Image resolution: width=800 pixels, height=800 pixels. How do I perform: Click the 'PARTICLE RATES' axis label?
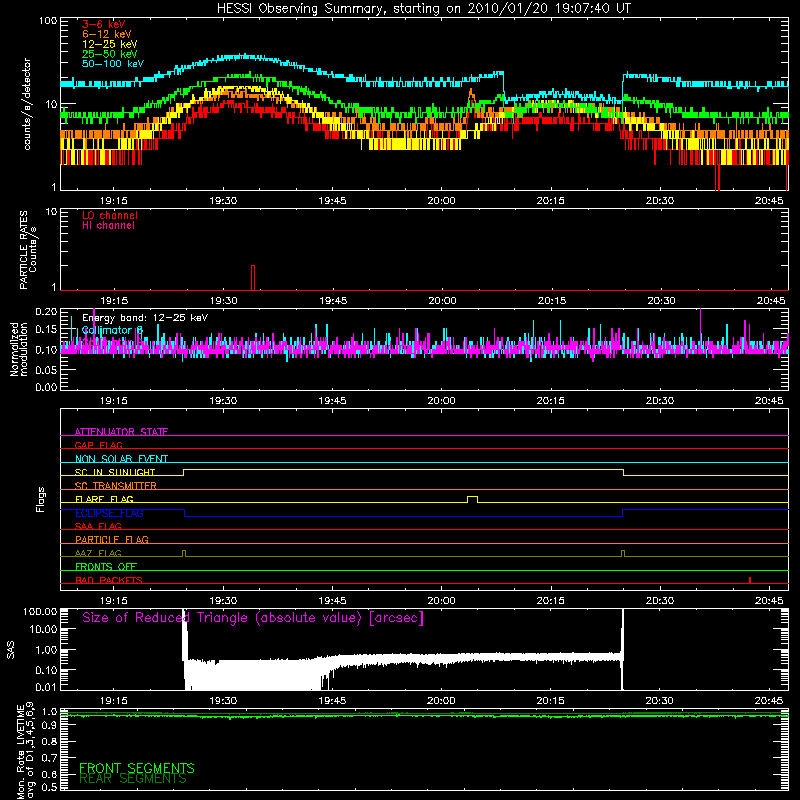tap(23, 250)
